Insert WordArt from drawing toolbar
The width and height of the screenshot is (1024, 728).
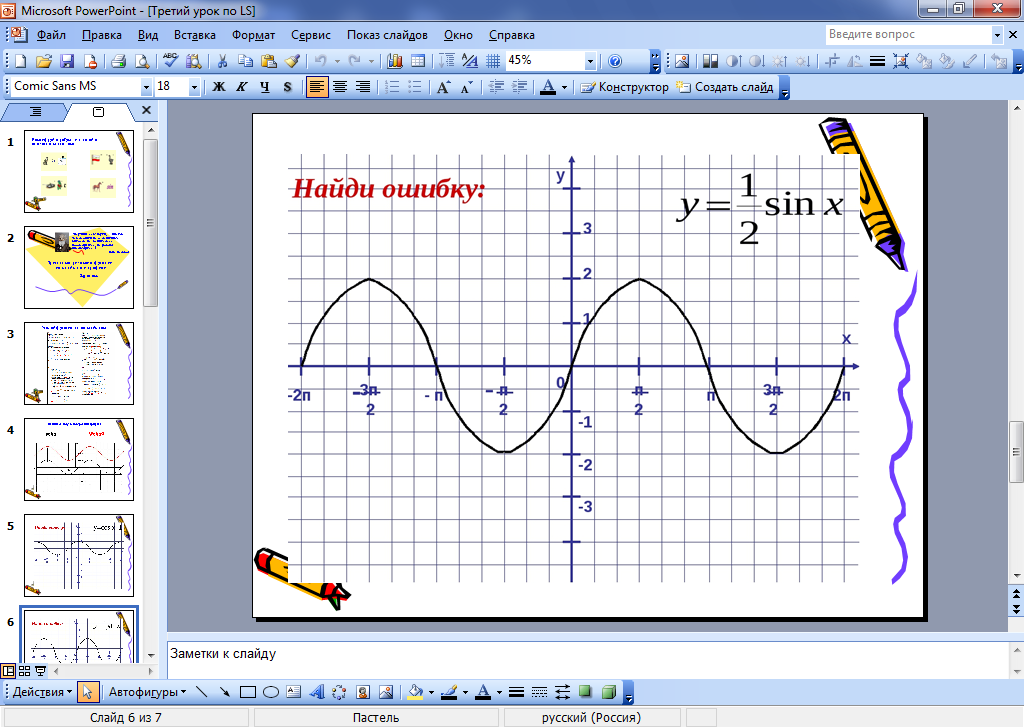click(317, 692)
